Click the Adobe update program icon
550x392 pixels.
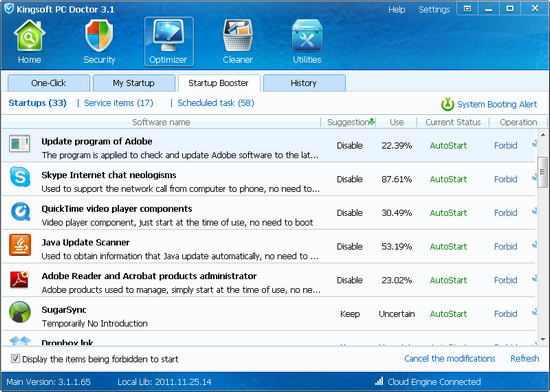(x=20, y=143)
